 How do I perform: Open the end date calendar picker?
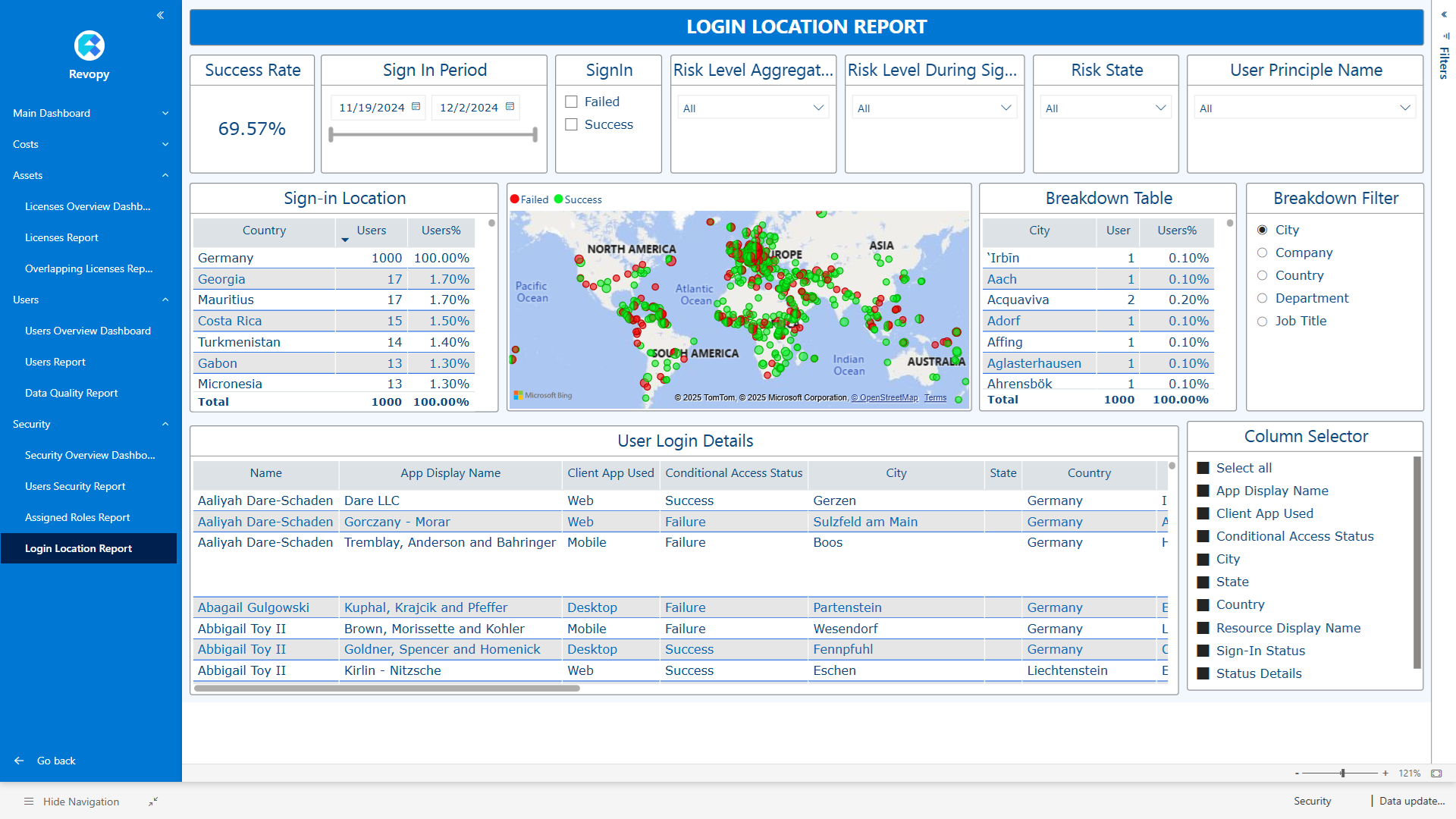point(511,107)
